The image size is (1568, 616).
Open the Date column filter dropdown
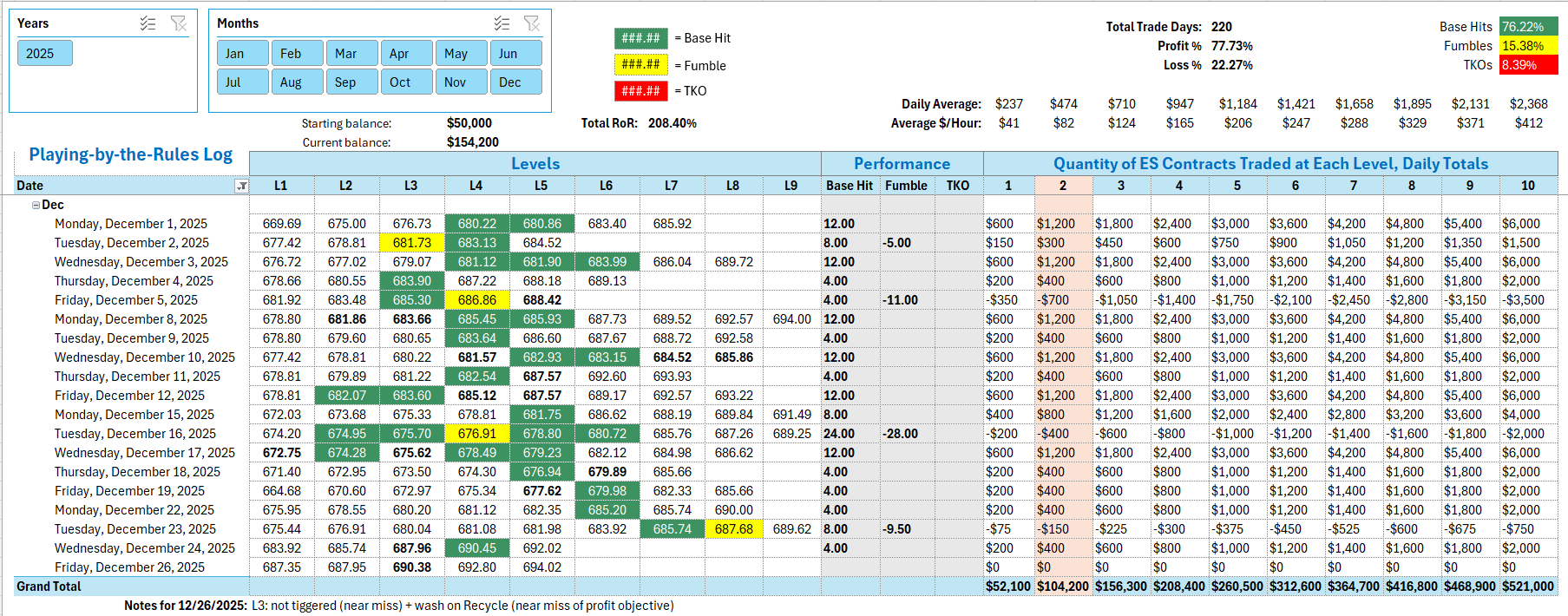coord(241,186)
